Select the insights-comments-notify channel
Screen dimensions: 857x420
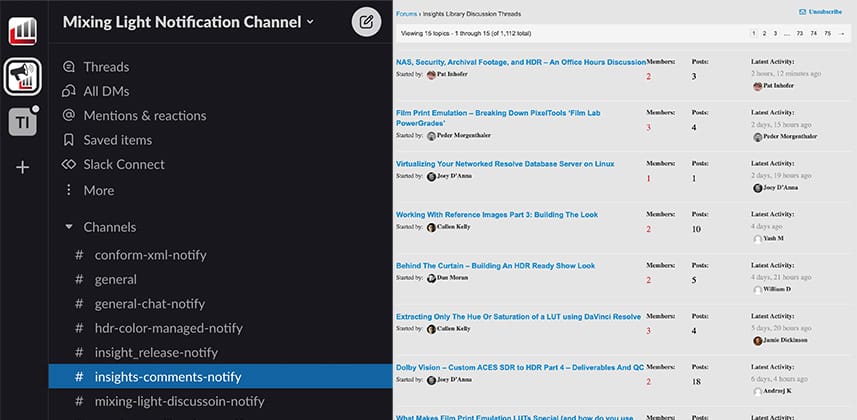(x=220, y=376)
